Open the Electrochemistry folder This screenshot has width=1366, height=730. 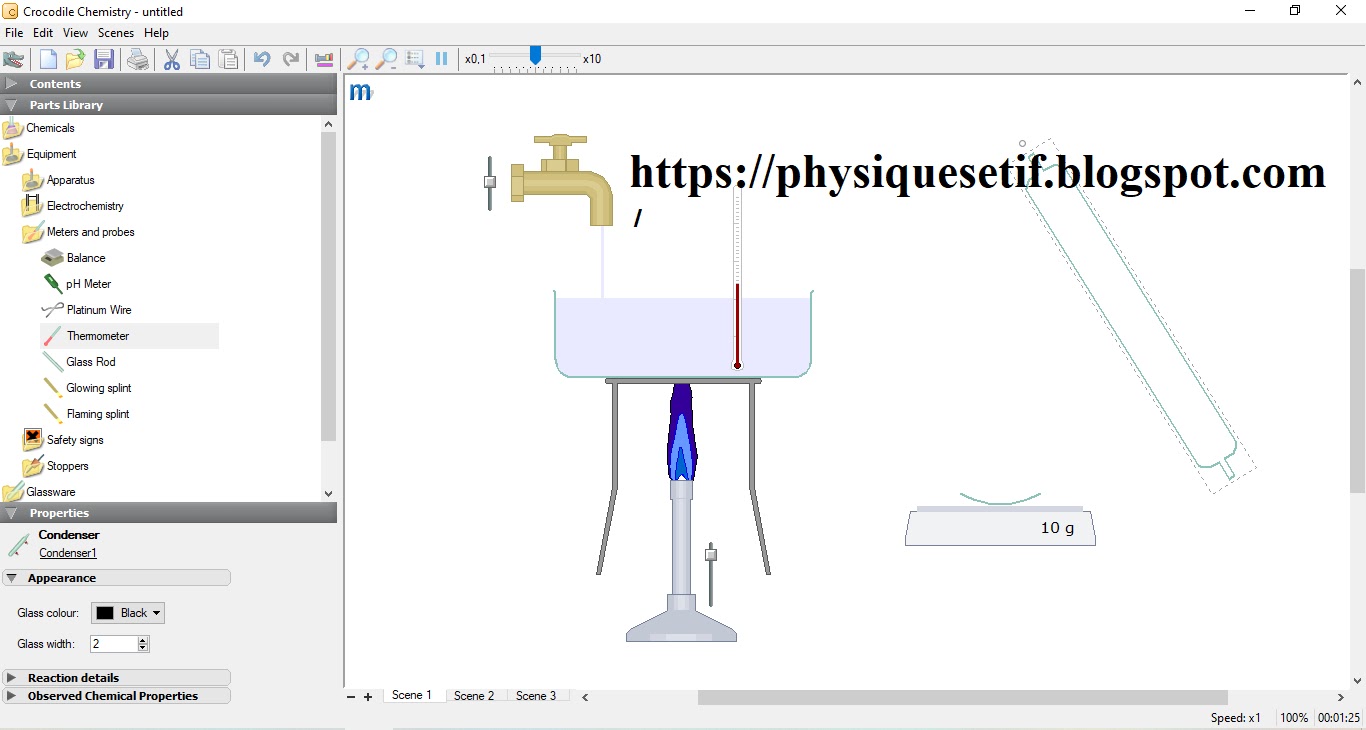click(73, 206)
